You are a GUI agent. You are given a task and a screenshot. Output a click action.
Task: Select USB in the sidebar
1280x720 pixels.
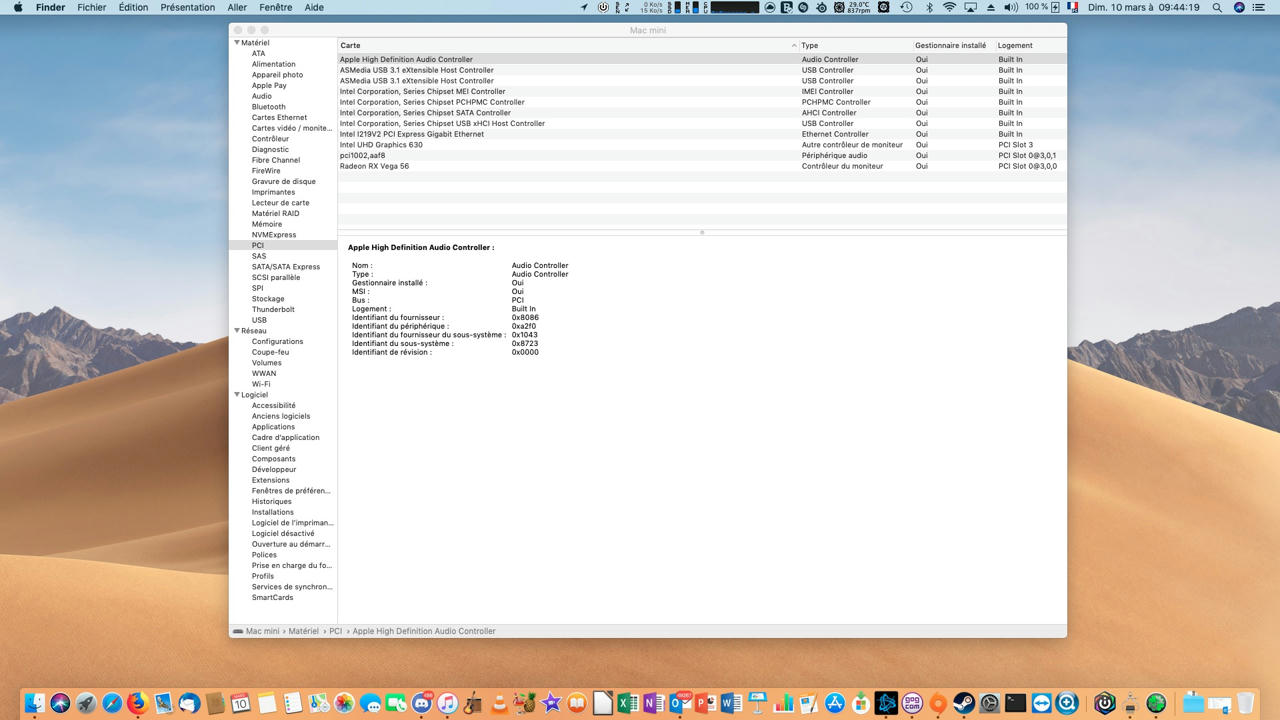click(259, 320)
